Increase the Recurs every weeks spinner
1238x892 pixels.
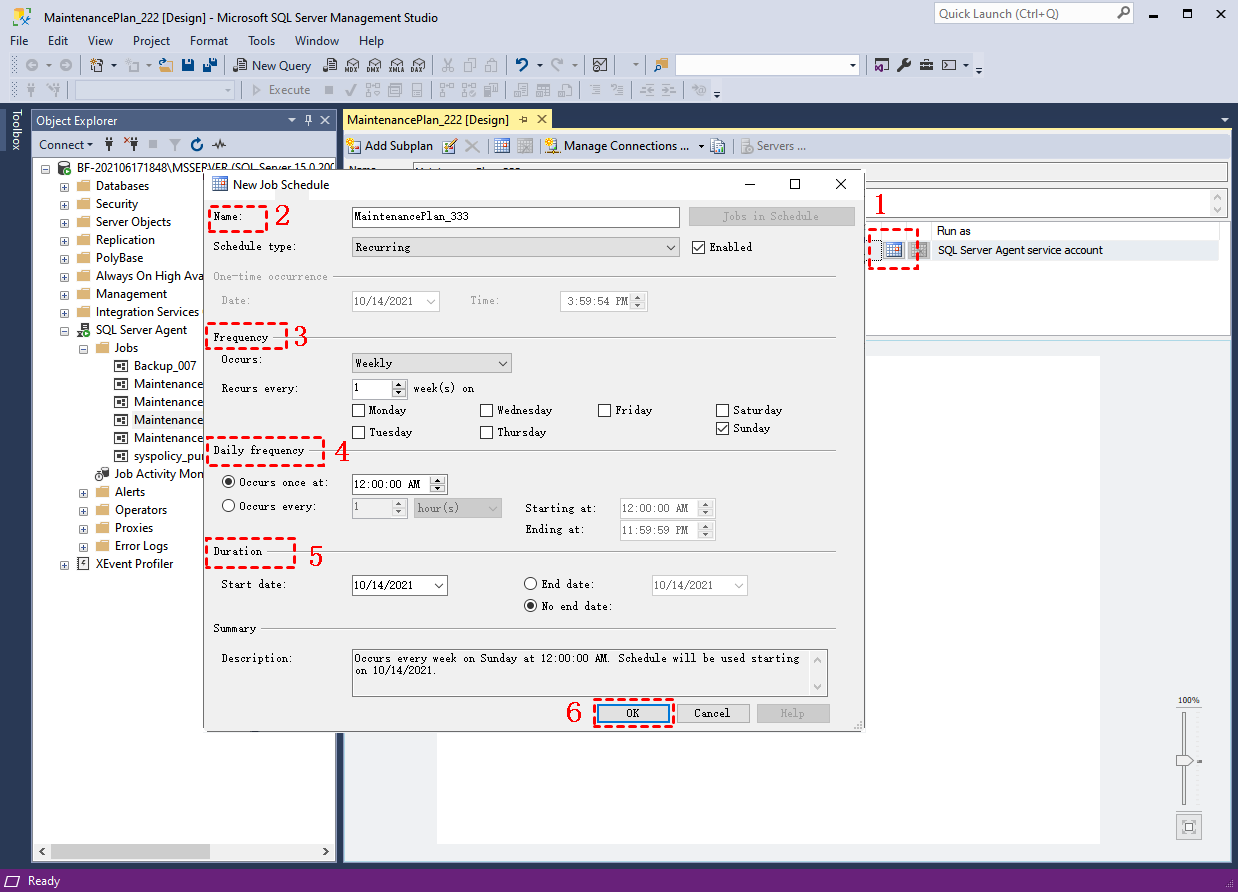tap(400, 384)
